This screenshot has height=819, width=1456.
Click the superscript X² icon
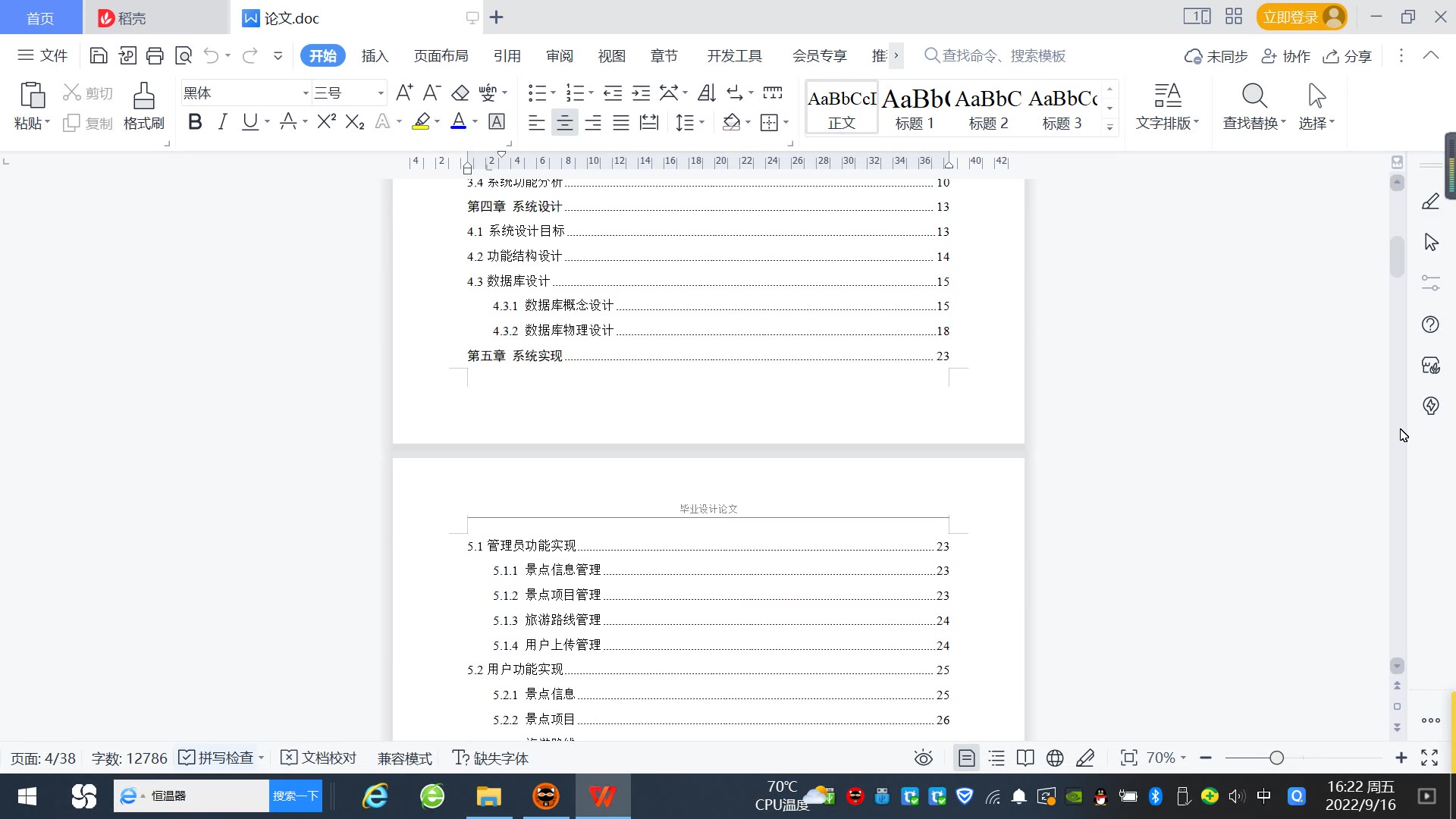tap(326, 122)
